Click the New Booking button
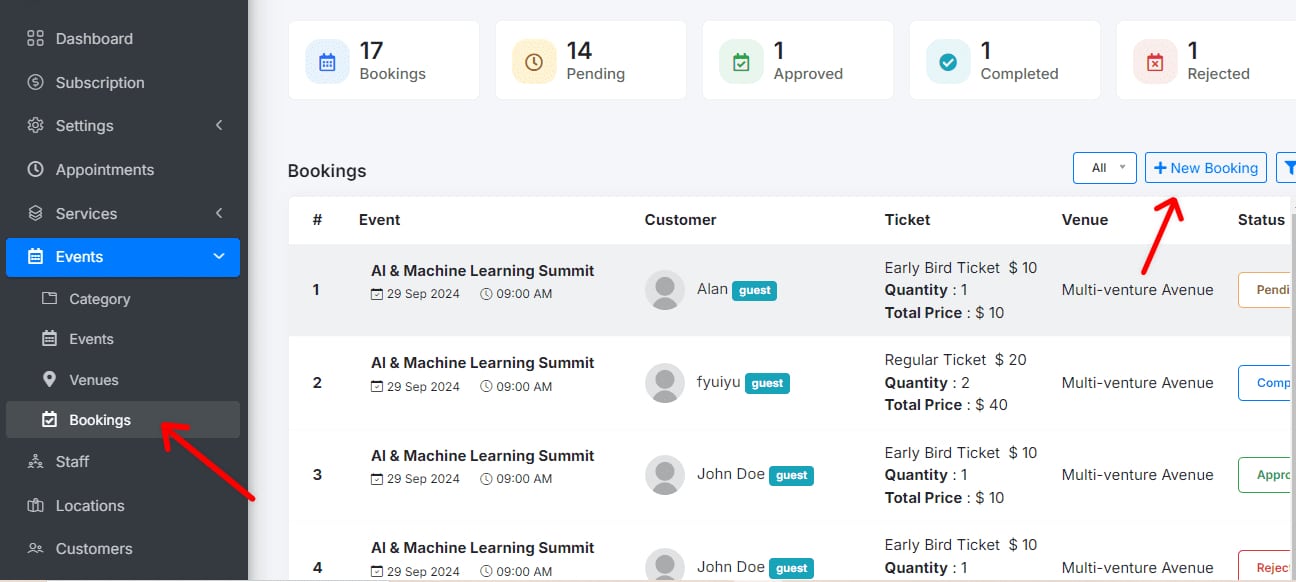 [x=1206, y=168]
